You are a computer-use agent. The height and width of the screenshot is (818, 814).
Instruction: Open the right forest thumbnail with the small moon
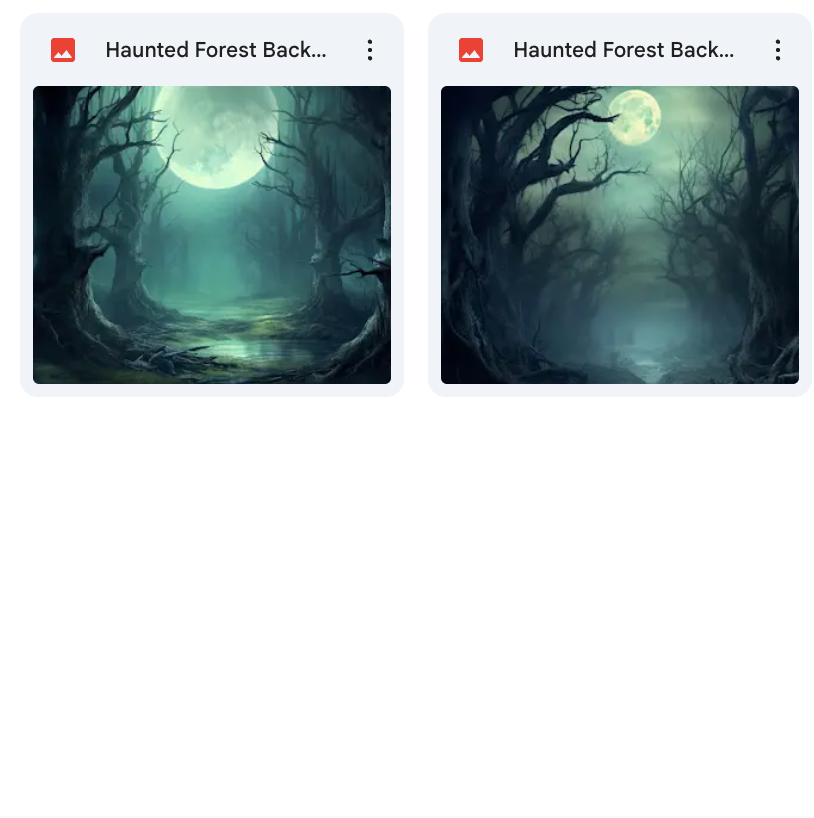(x=620, y=235)
